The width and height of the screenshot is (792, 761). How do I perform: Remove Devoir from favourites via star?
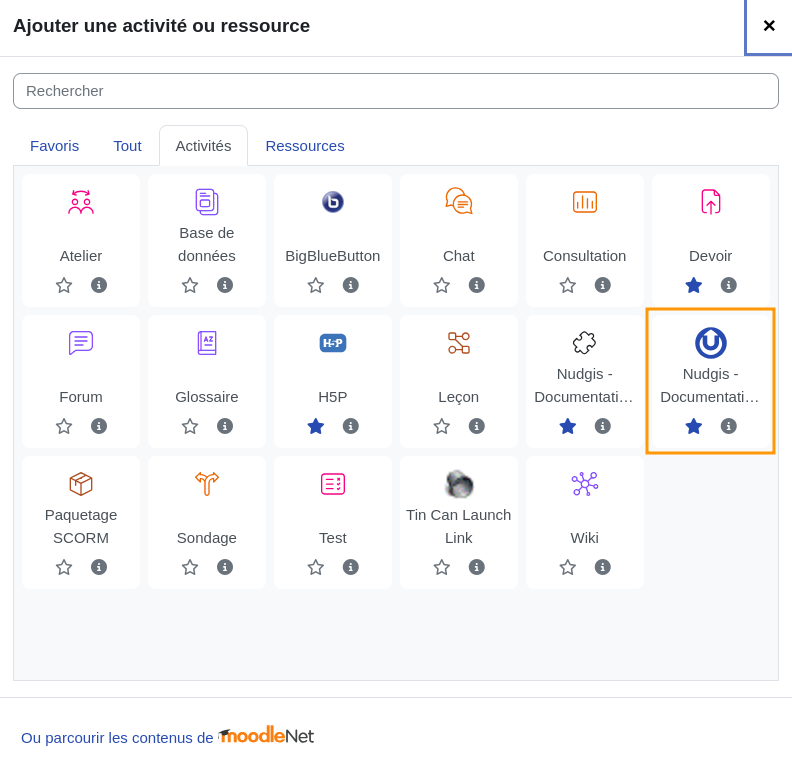[x=694, y=285]
